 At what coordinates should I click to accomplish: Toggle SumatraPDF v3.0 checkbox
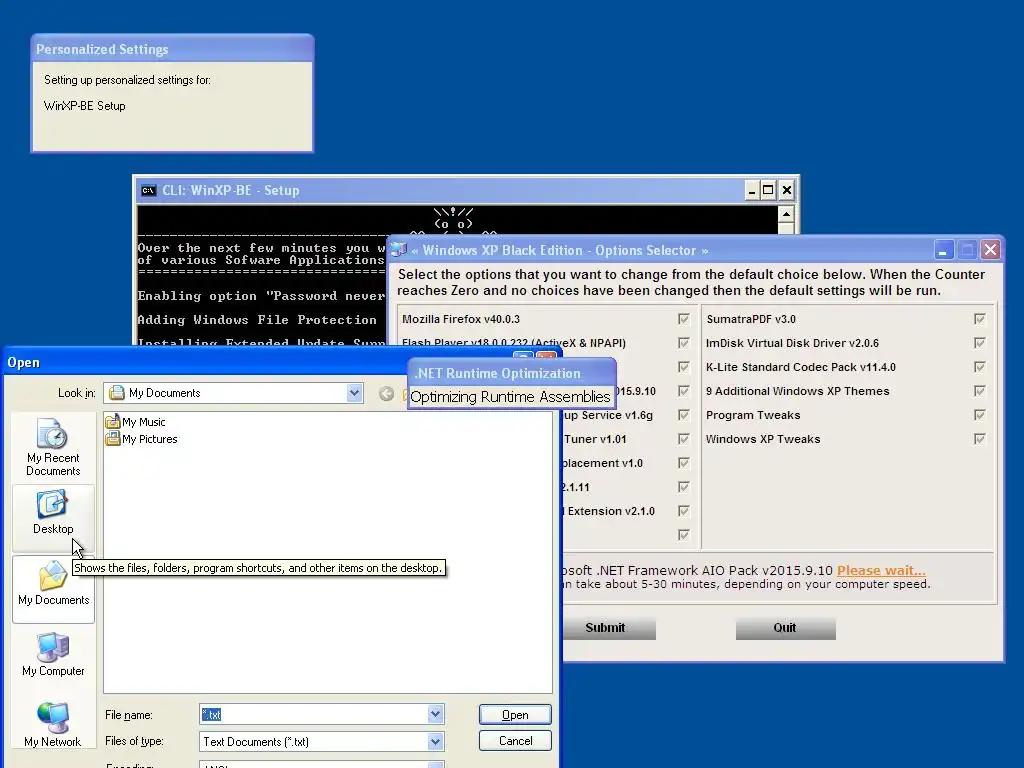coord(979,319)
